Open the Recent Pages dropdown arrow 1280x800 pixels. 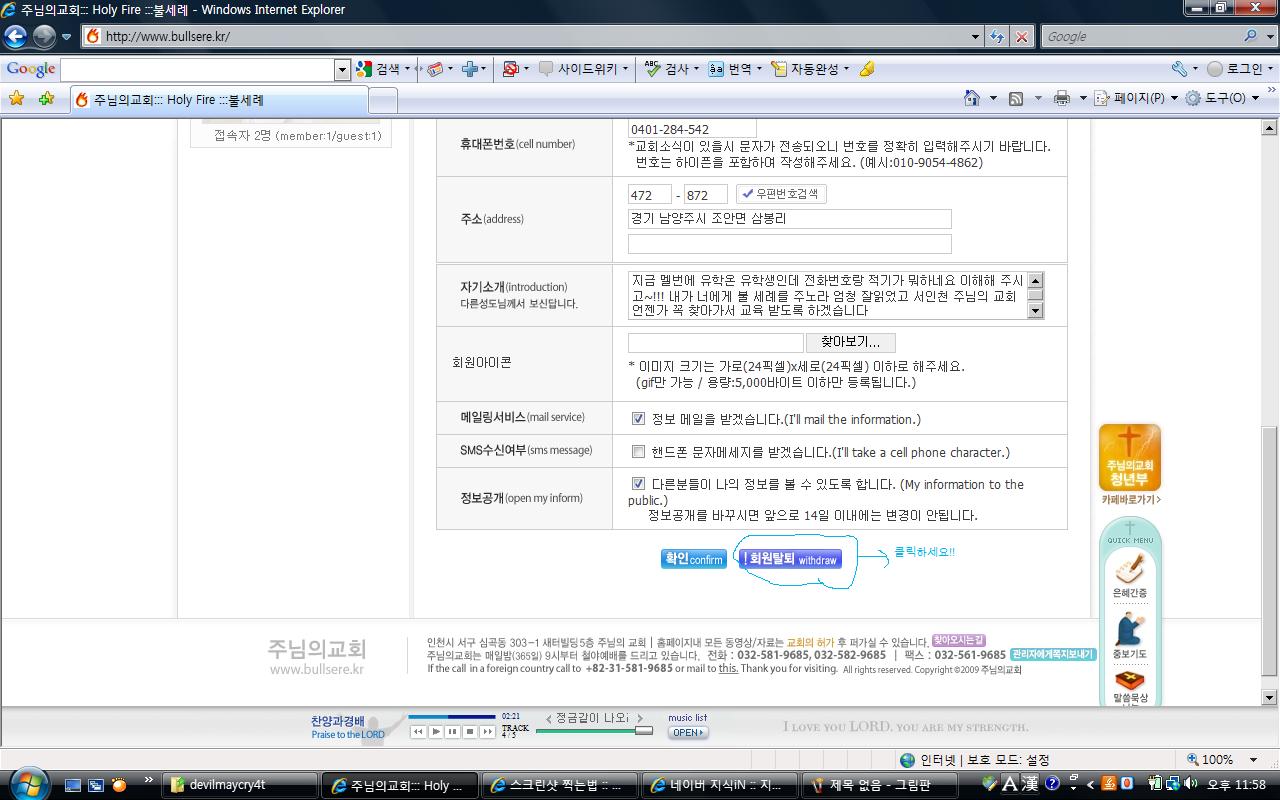tap(67, 37)
